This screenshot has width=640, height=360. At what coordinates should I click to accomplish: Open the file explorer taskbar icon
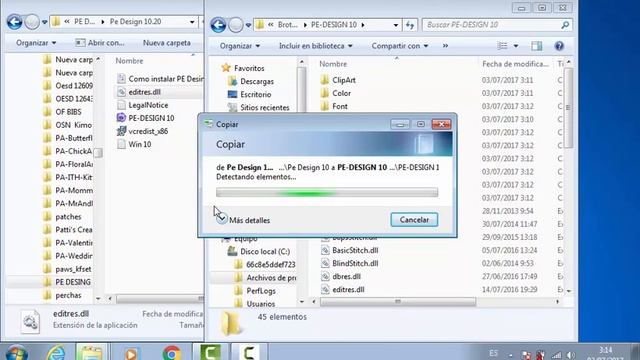click(91, 353)
